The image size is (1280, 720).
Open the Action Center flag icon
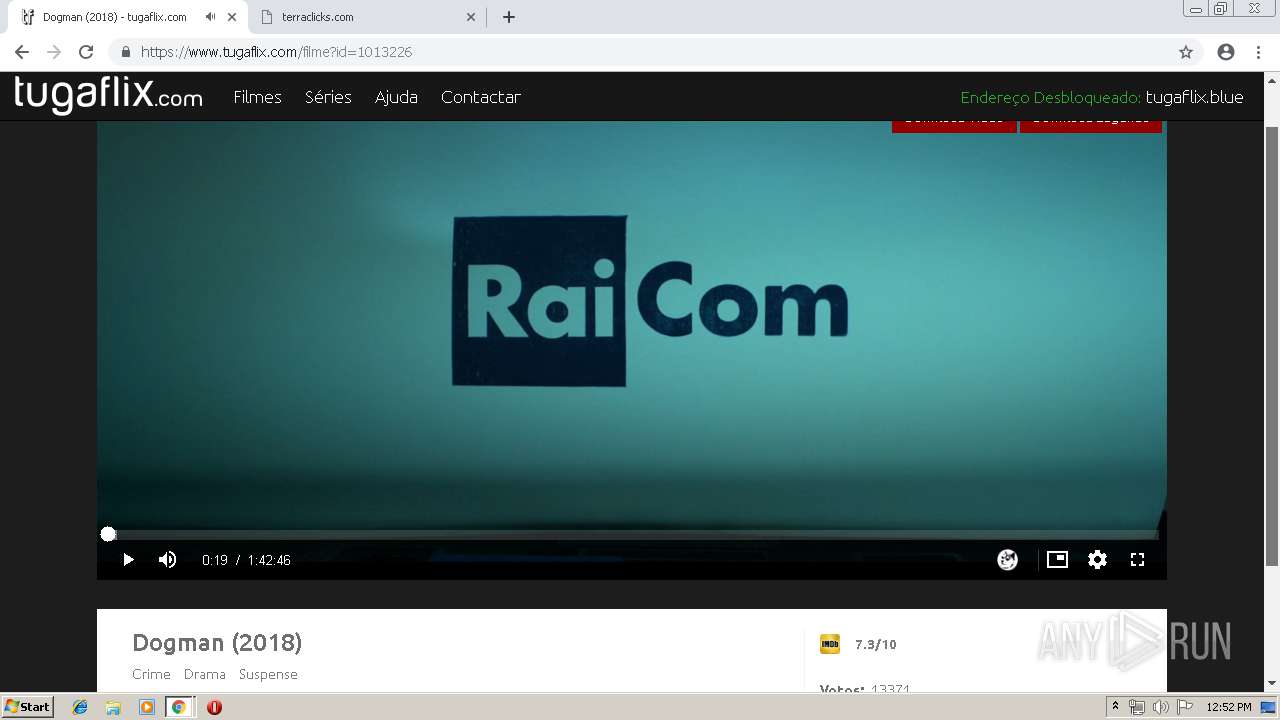(x=1184, y=707)
